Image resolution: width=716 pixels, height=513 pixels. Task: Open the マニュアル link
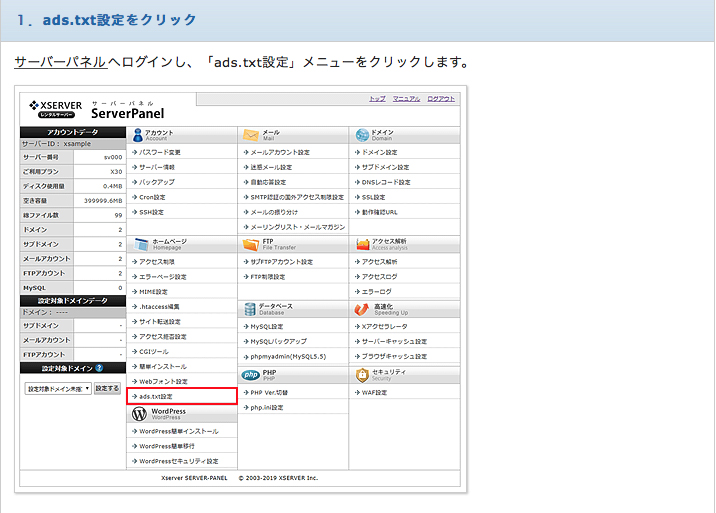pyautogui.click(x=406, y=99)
